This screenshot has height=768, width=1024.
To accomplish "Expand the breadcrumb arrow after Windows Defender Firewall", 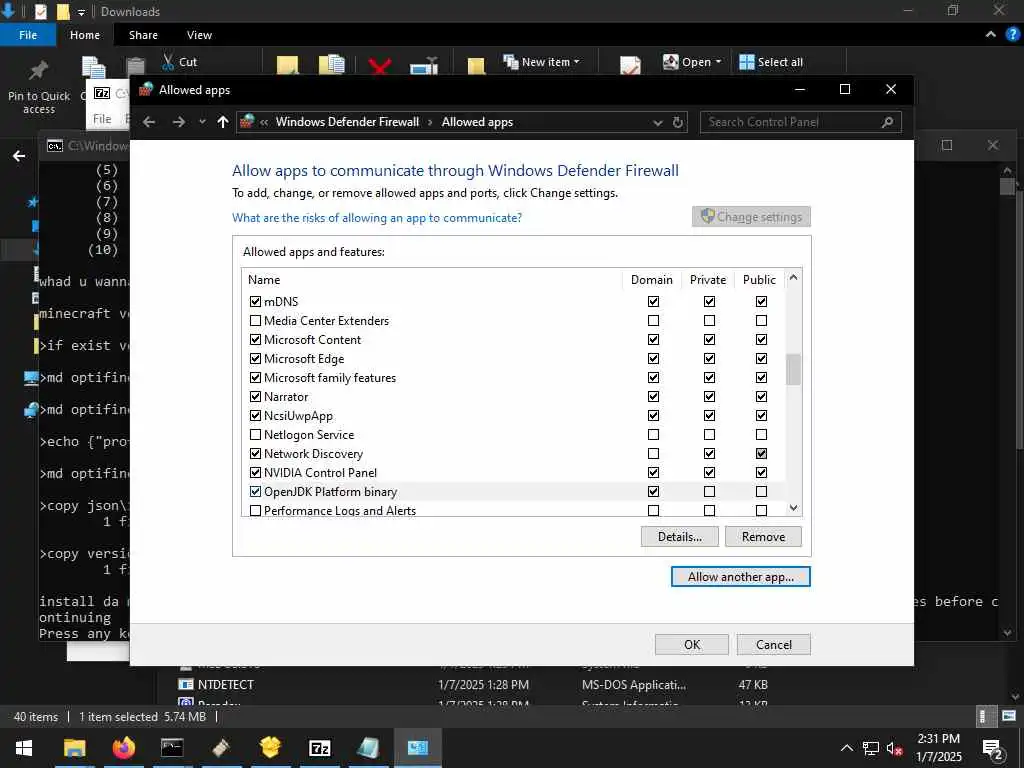I will click(x=430, y=122).
